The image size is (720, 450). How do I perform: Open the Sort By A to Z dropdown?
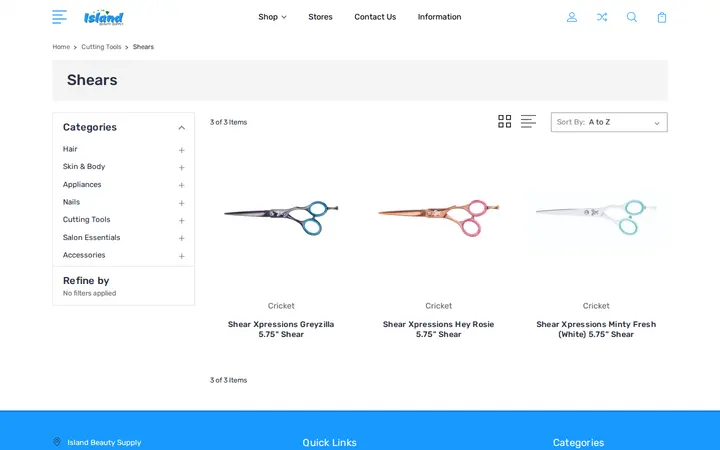609,122
